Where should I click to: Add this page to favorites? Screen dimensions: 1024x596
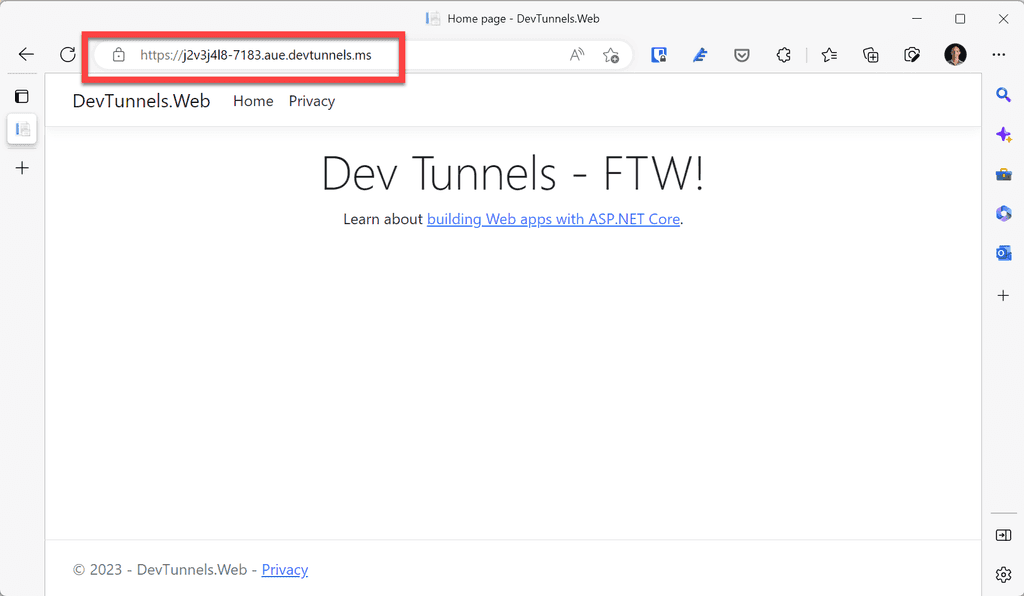click(x=610, y=55)
